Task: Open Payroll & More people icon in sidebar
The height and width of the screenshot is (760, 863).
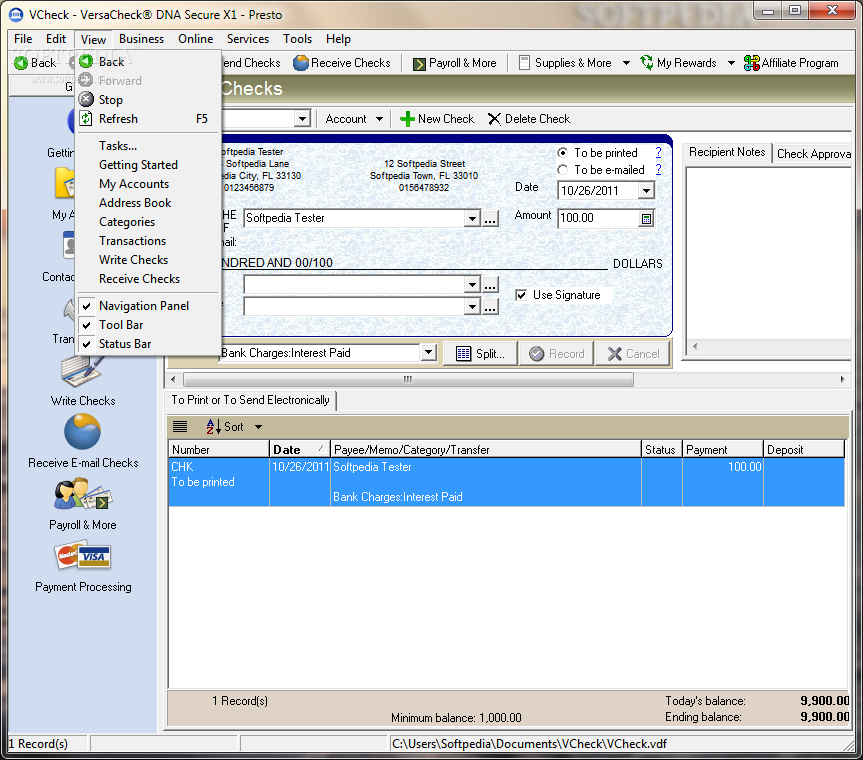Action: 83,494
